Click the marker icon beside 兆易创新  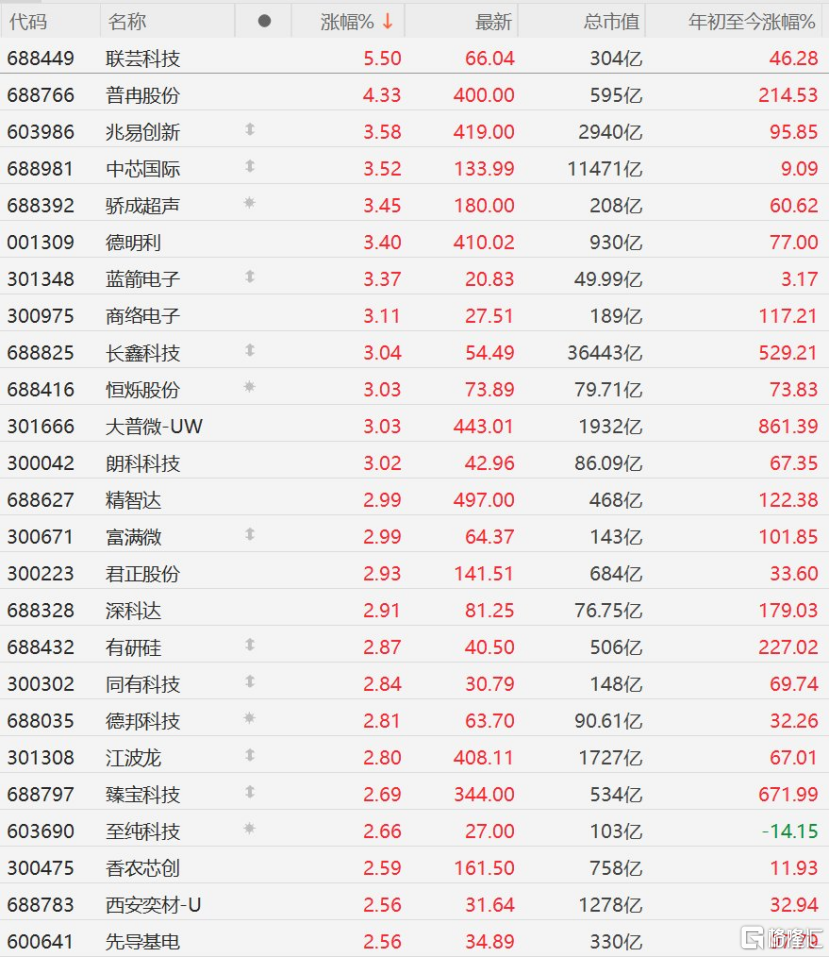(x=250, y=129)
